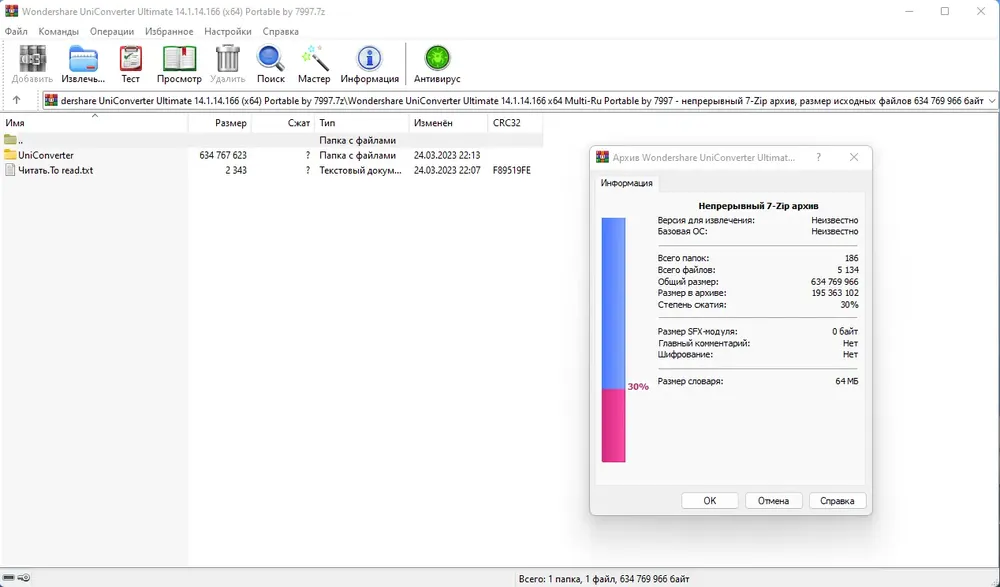
Task: Click the Справка button in dialog
Action: 837,501
